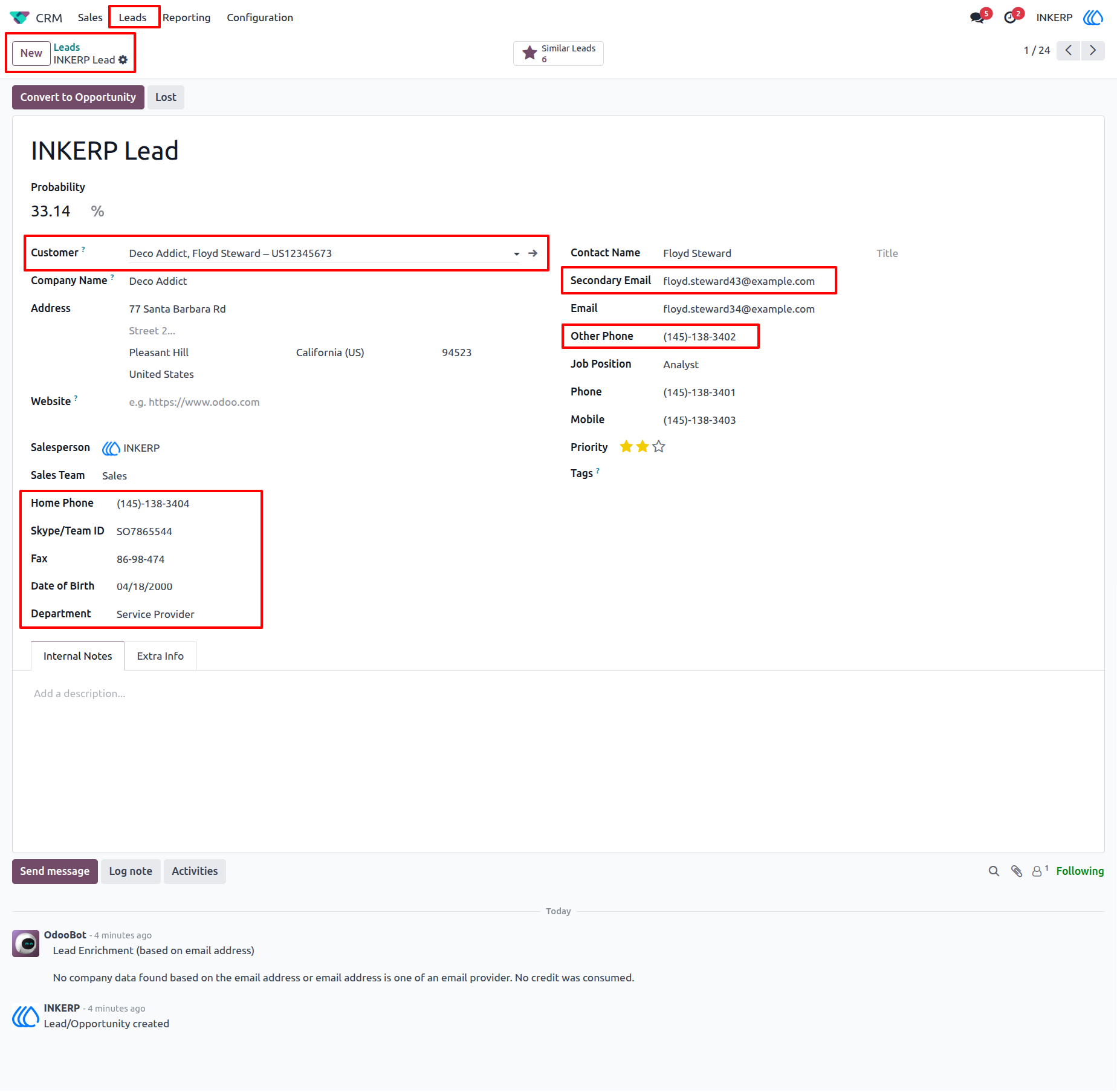Open customer record via arrow link
Viewport: 1117px width, 1092px height.
(x=533, y=253)
